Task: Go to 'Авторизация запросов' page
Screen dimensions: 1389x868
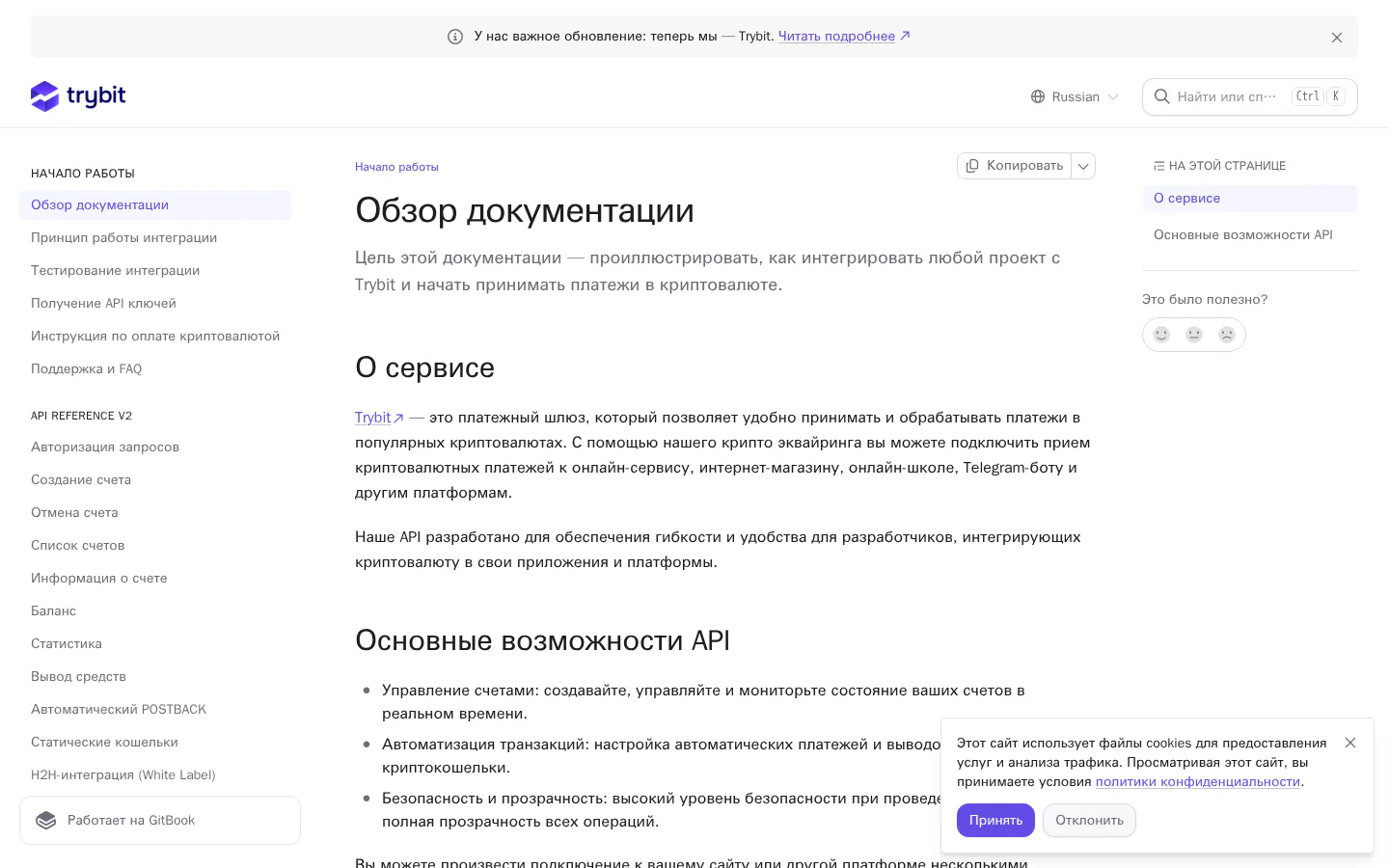Action: click(155, 447)
